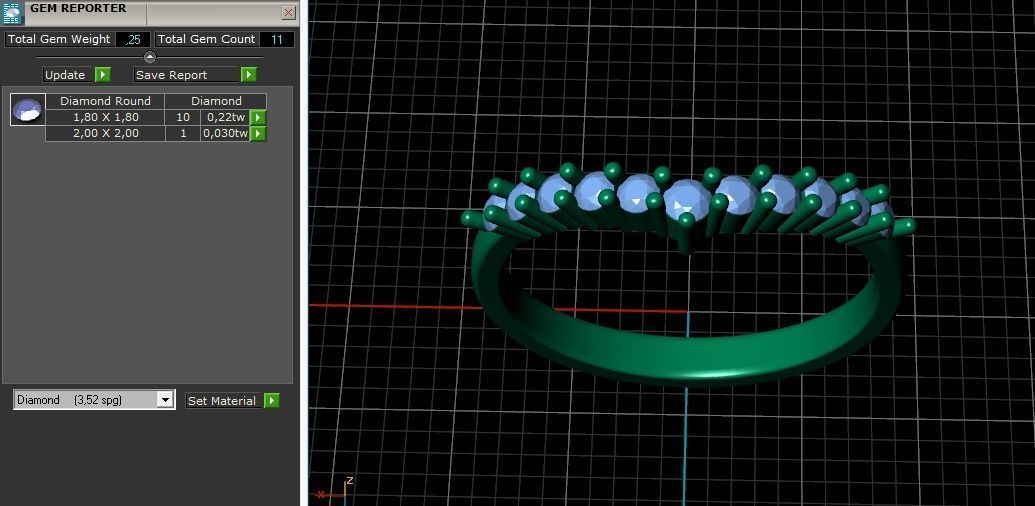Collapse the panel with the round arrow
Viewport: 1035px width, 506px height.
(x=150, y=57)
